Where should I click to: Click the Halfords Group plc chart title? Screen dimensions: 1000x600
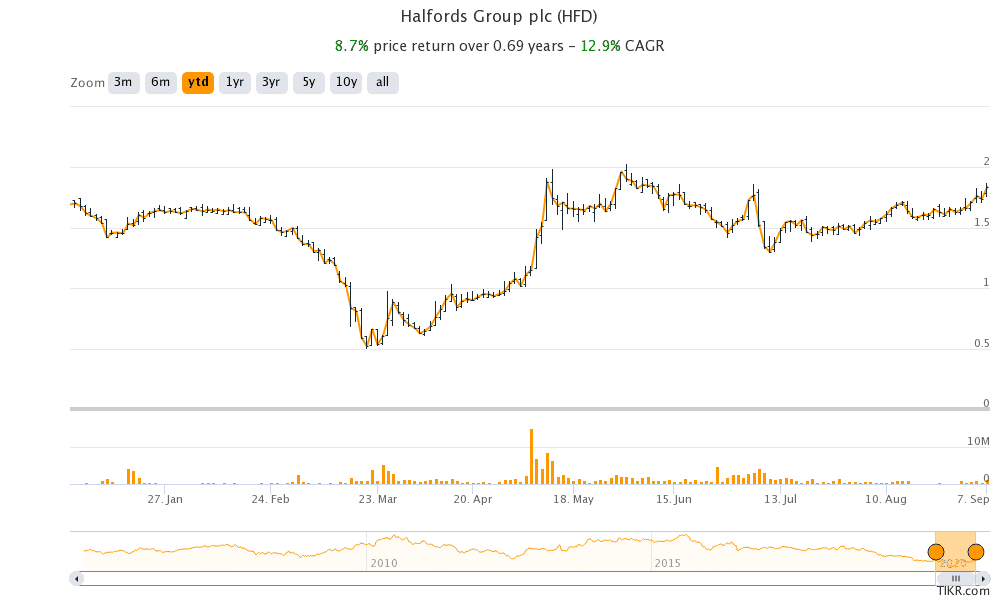click(x=499, y=17)
